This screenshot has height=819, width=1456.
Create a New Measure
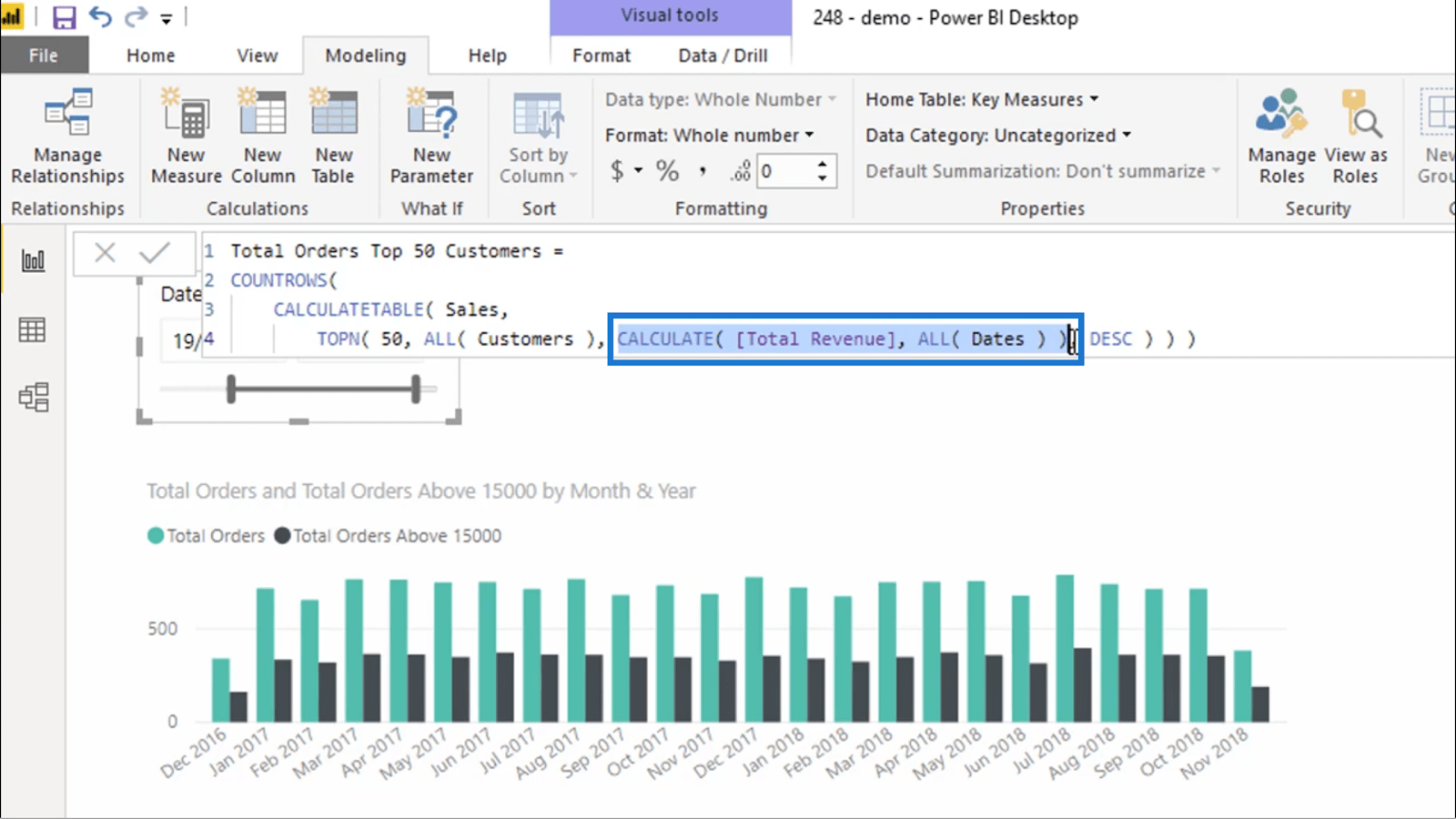pos(187,136)
